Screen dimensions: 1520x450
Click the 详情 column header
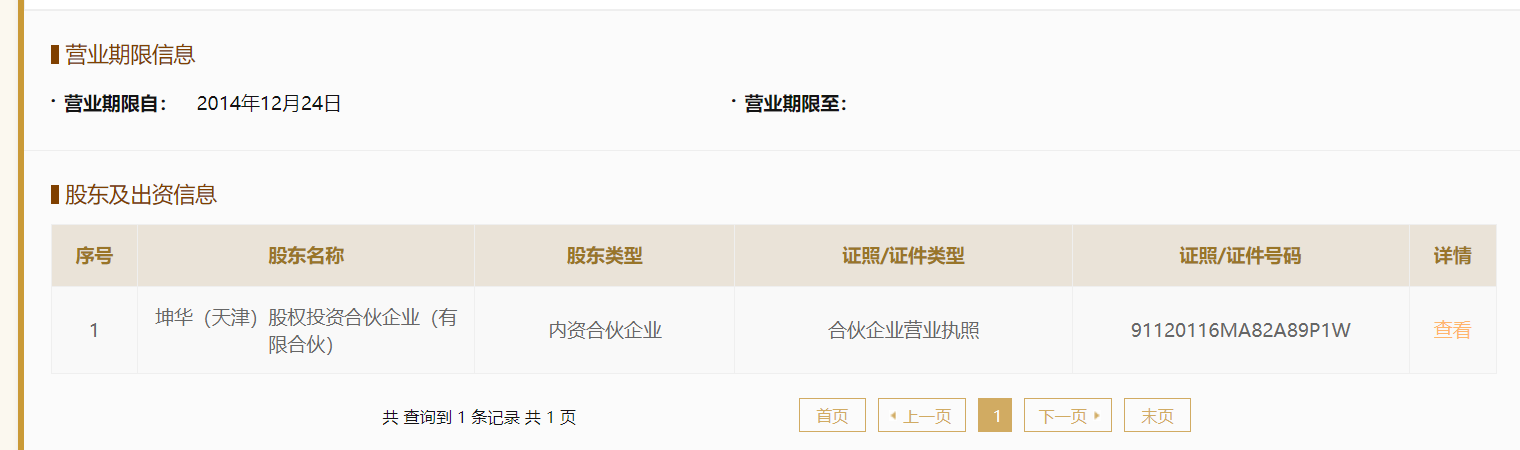click(1452, 256)
